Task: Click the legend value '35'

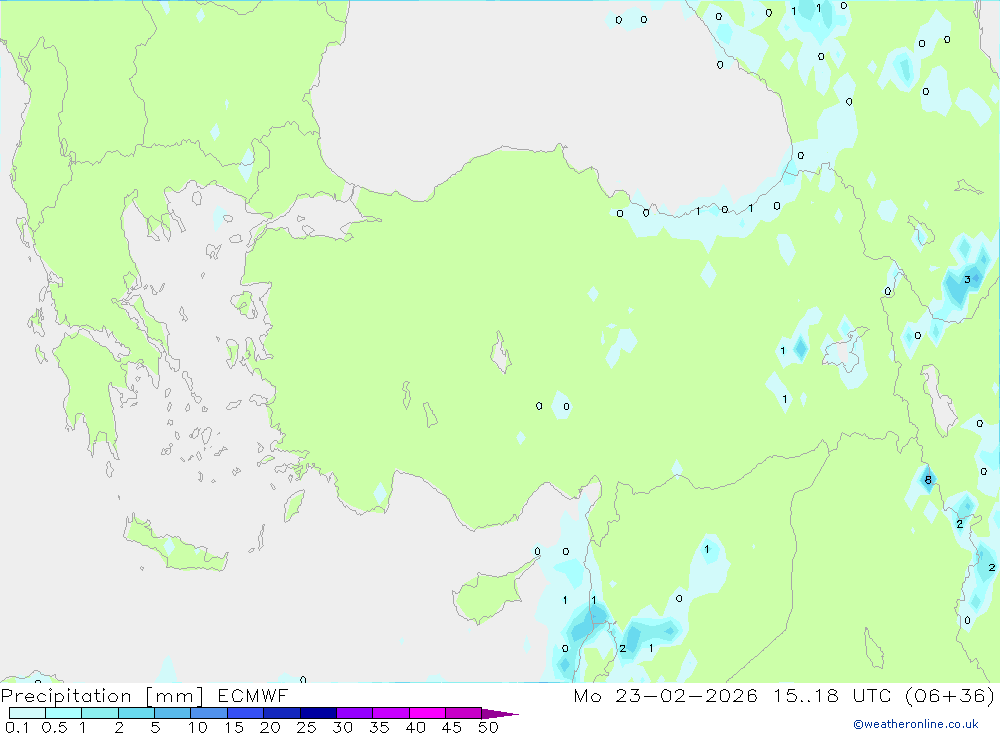Action: (x=379, y=727)
